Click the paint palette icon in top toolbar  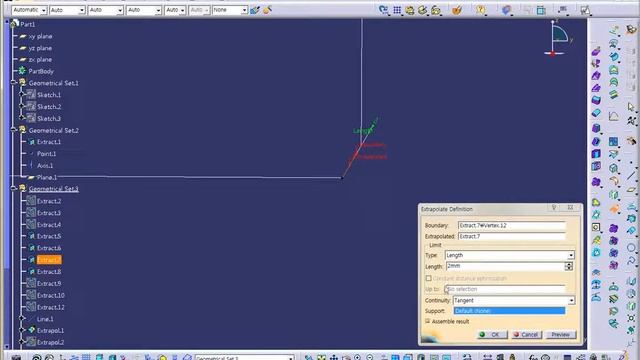(457, 10)
